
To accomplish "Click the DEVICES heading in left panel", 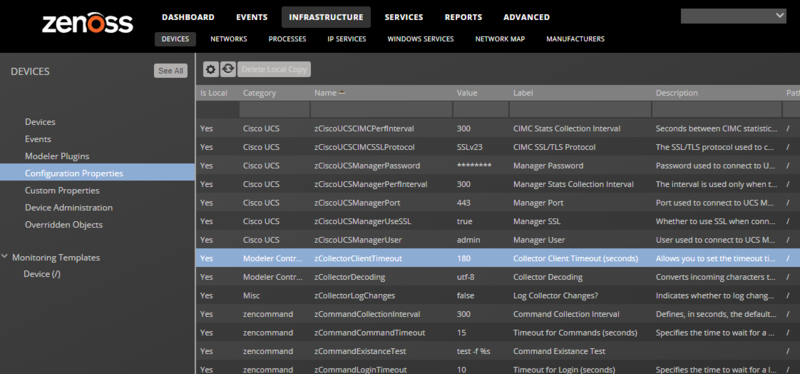I will 30,71.
